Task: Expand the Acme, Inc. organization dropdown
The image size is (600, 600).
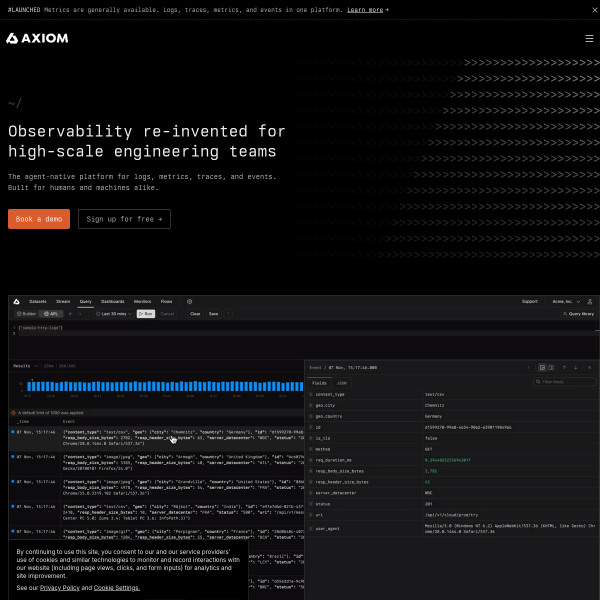Action: tap(566, 302)
